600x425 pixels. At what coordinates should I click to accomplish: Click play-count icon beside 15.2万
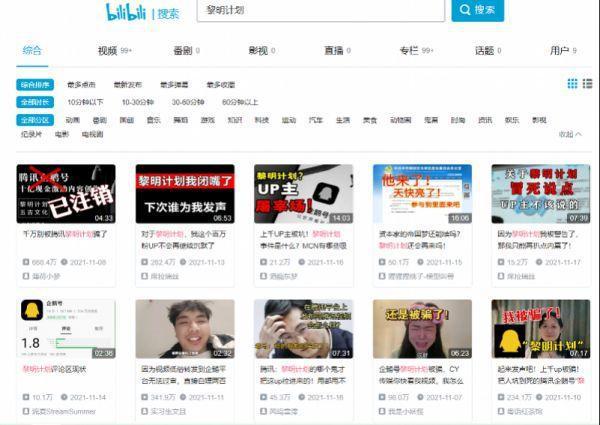pos(501,262)
